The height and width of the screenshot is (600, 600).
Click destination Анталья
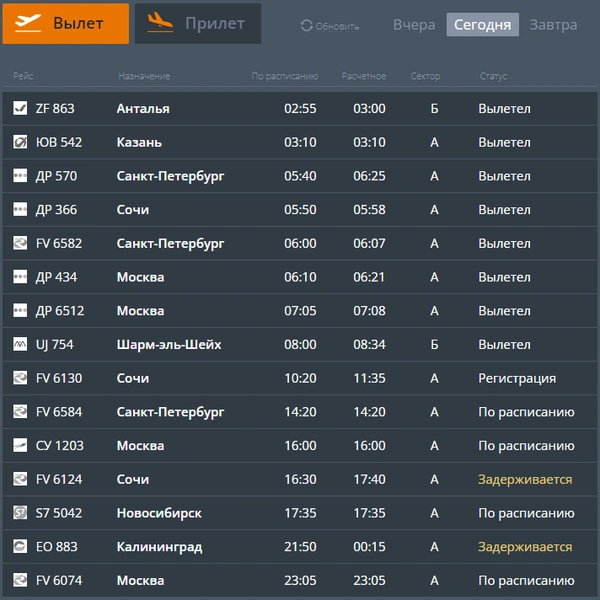point(143,109)
